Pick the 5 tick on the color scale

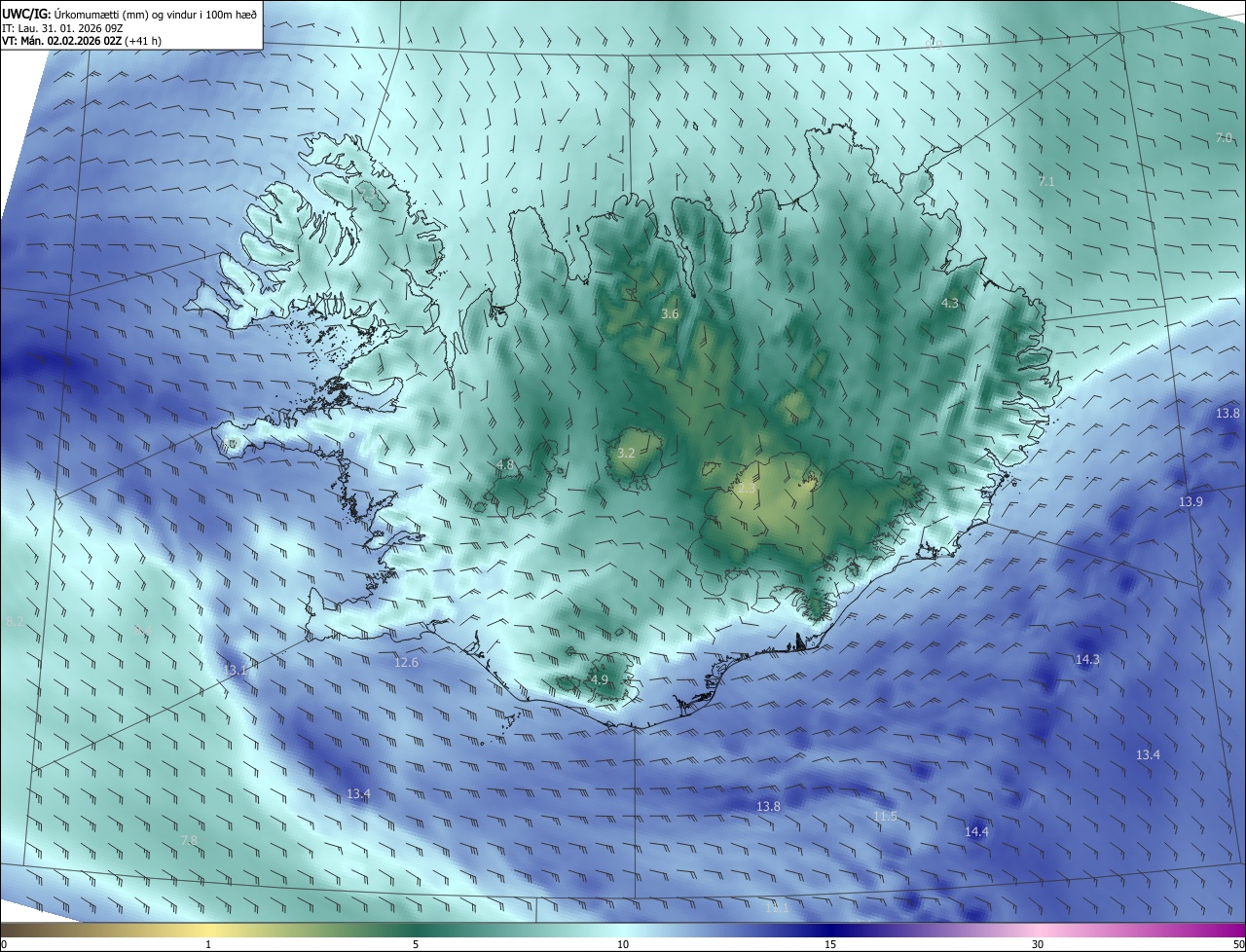tap(416, 944)
